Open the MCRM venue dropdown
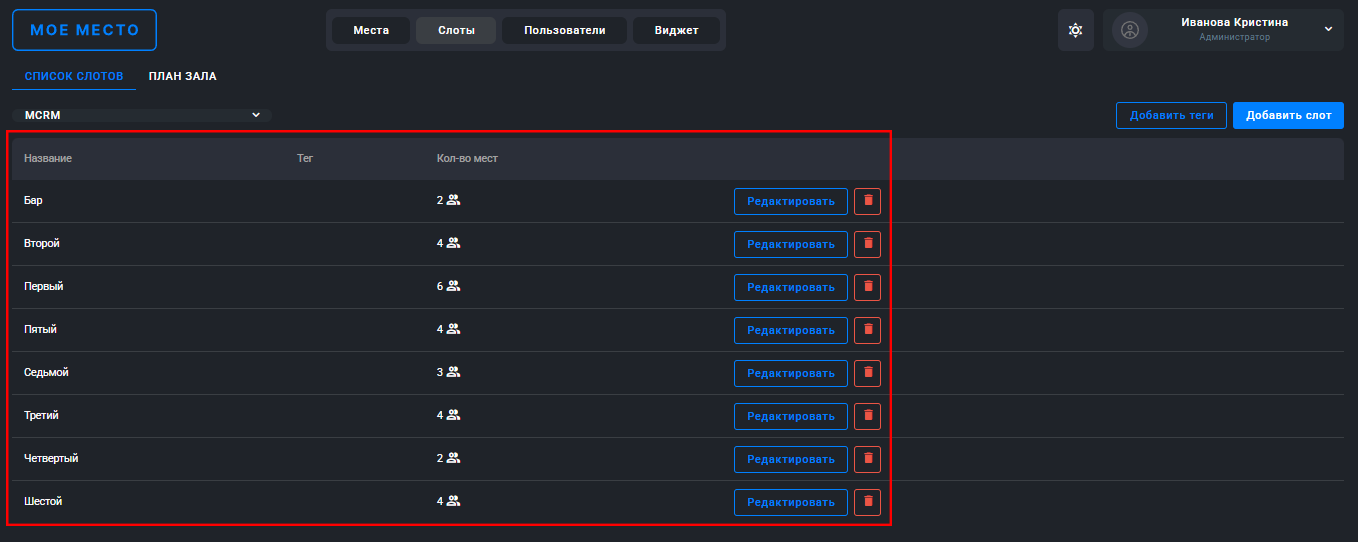This screenshot has height=542, width=1358. 142,115
